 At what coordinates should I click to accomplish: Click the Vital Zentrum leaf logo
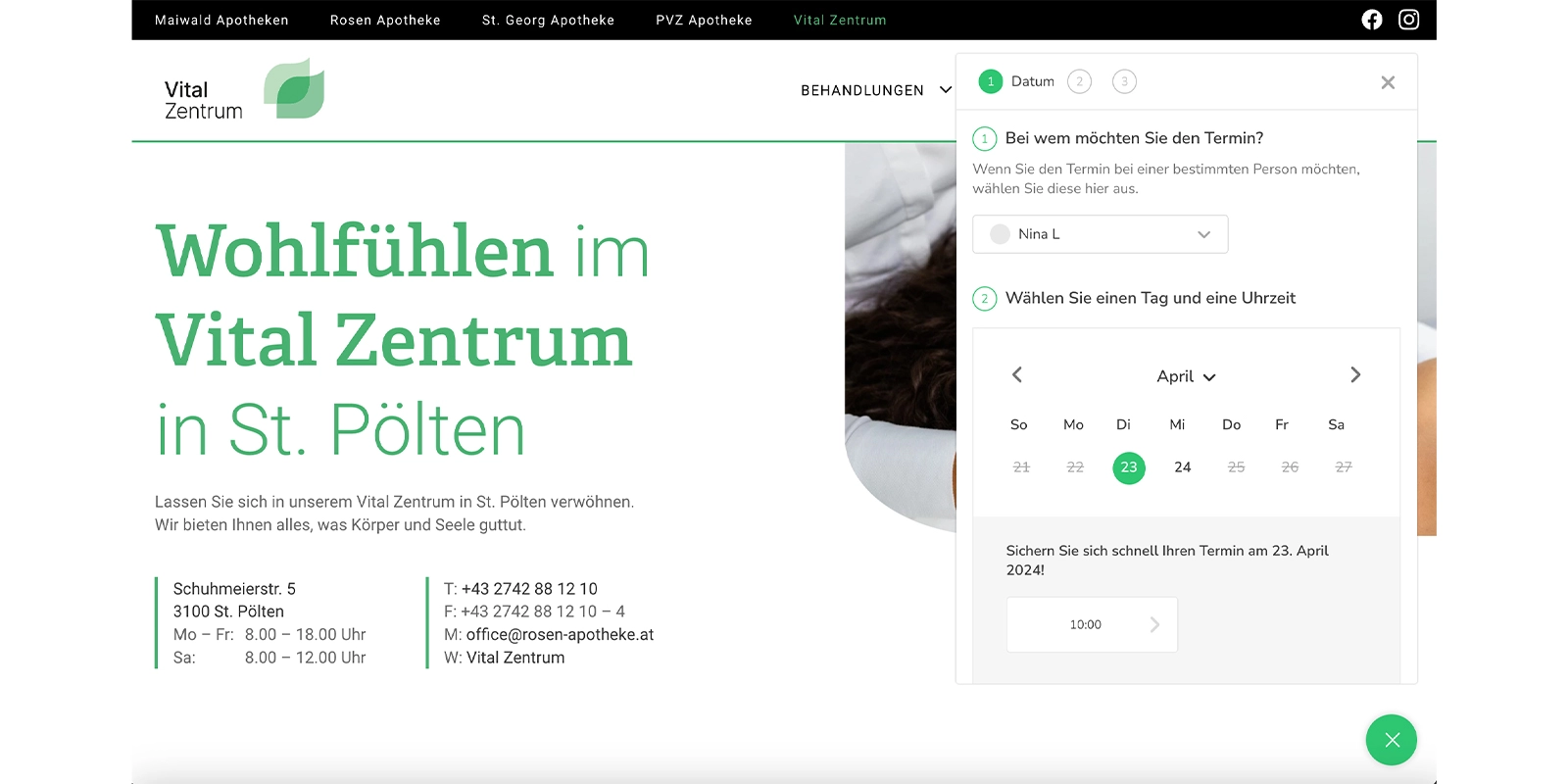coord(294,89)
